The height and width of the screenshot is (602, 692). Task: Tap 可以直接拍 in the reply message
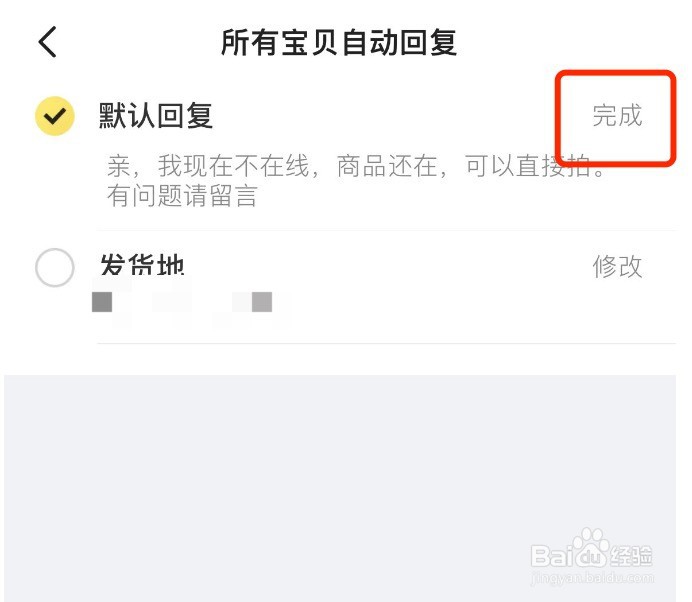point(528,166)
